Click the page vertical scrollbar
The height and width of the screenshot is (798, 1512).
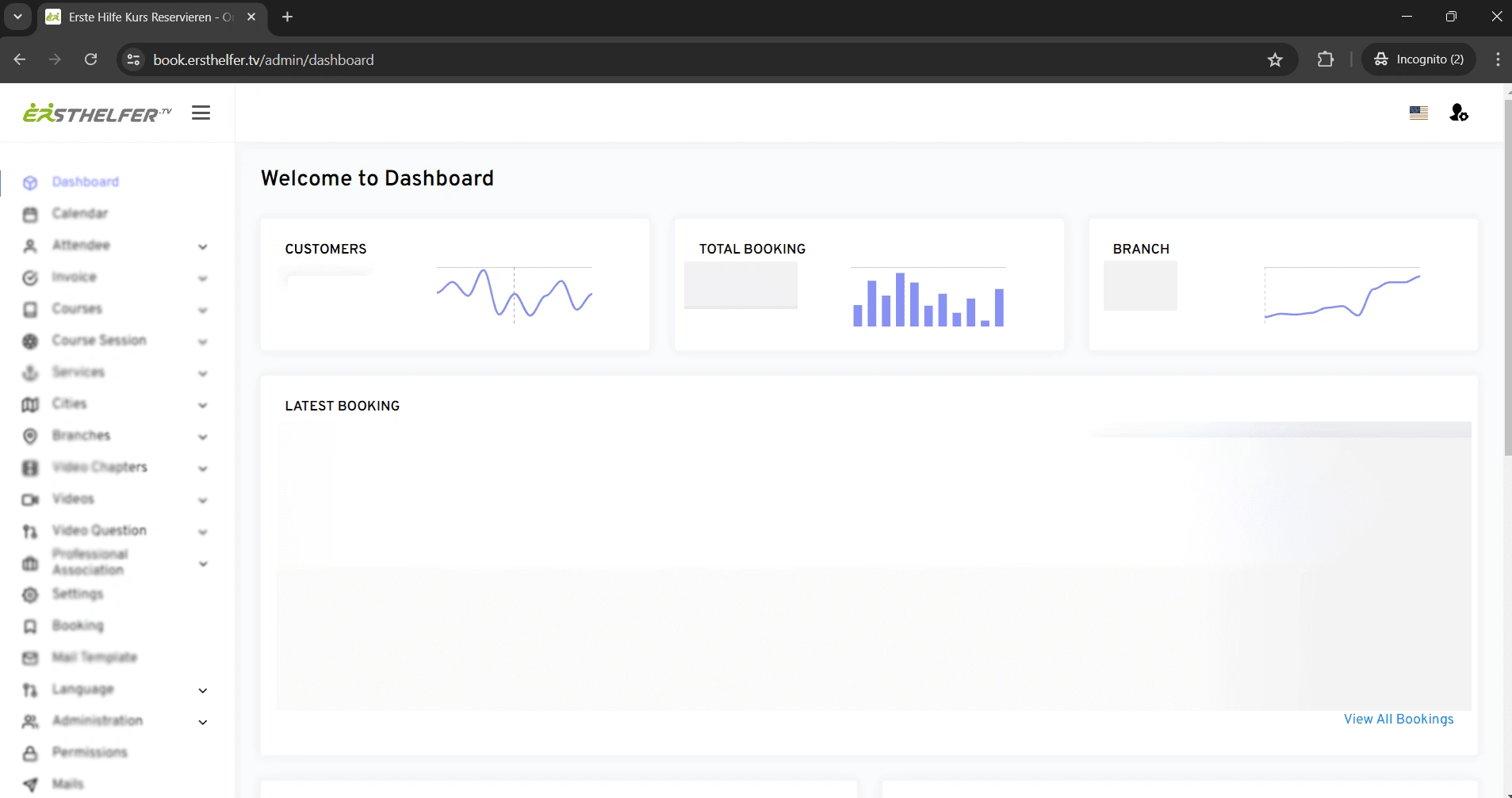coord(1507,277)
